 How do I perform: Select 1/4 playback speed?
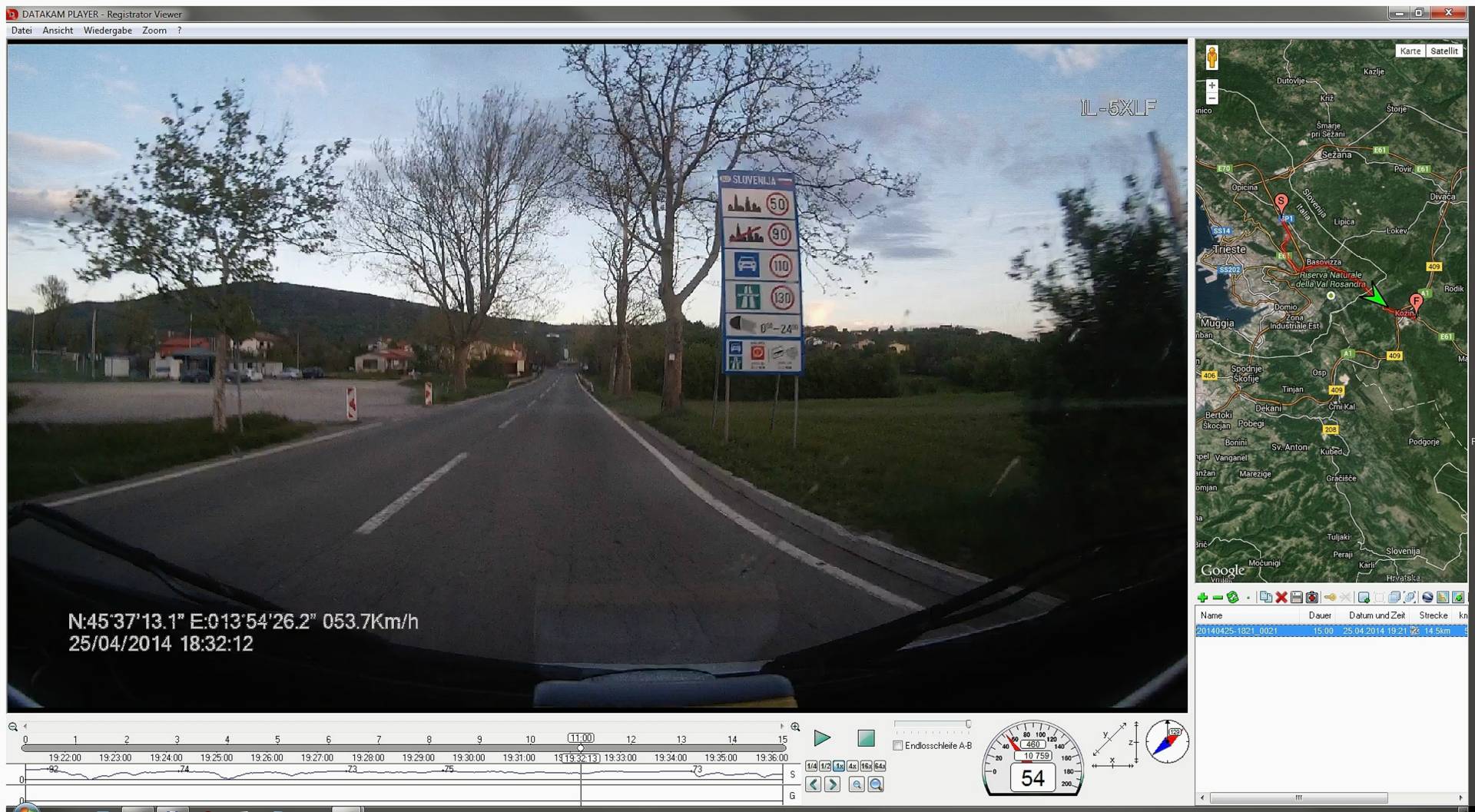tap(811, 765)
